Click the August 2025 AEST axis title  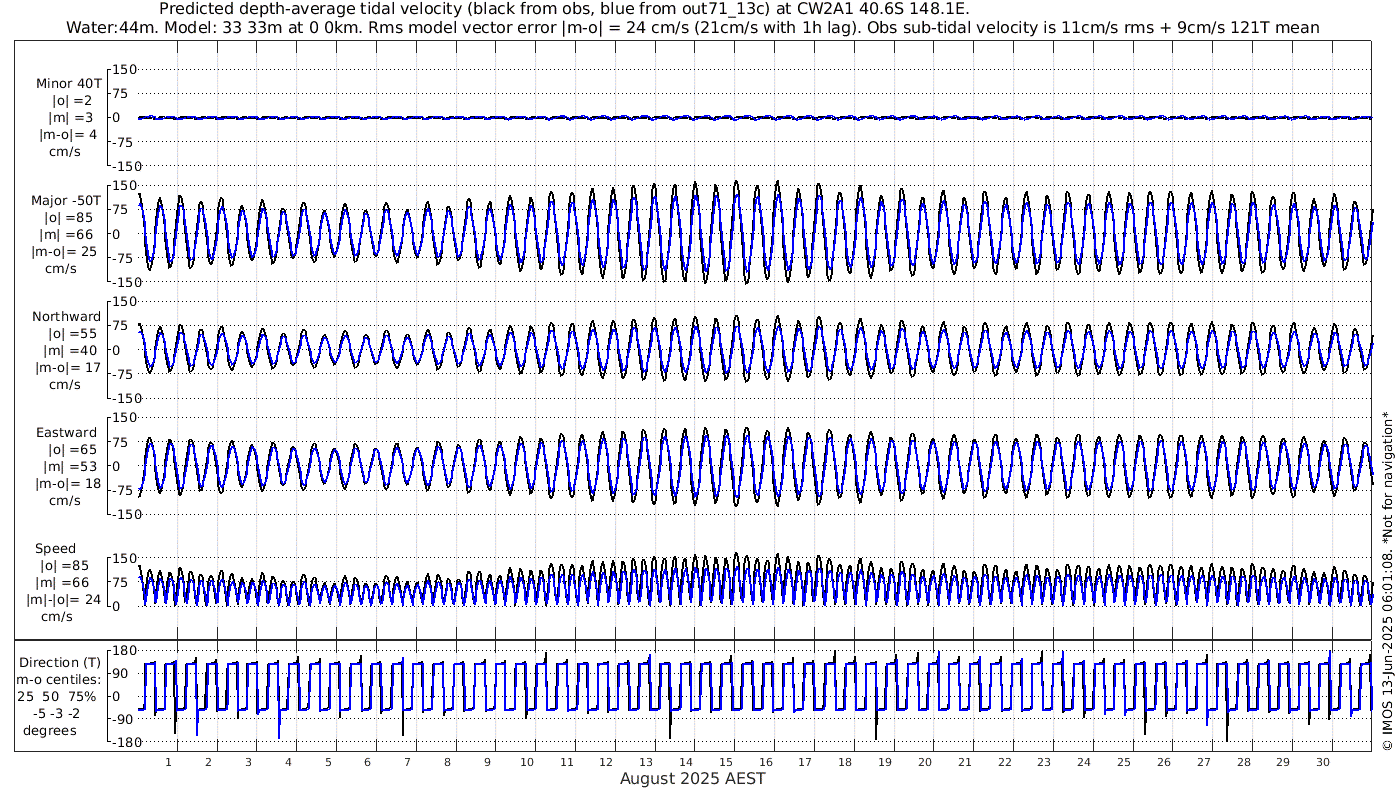[x=693, y=778]
